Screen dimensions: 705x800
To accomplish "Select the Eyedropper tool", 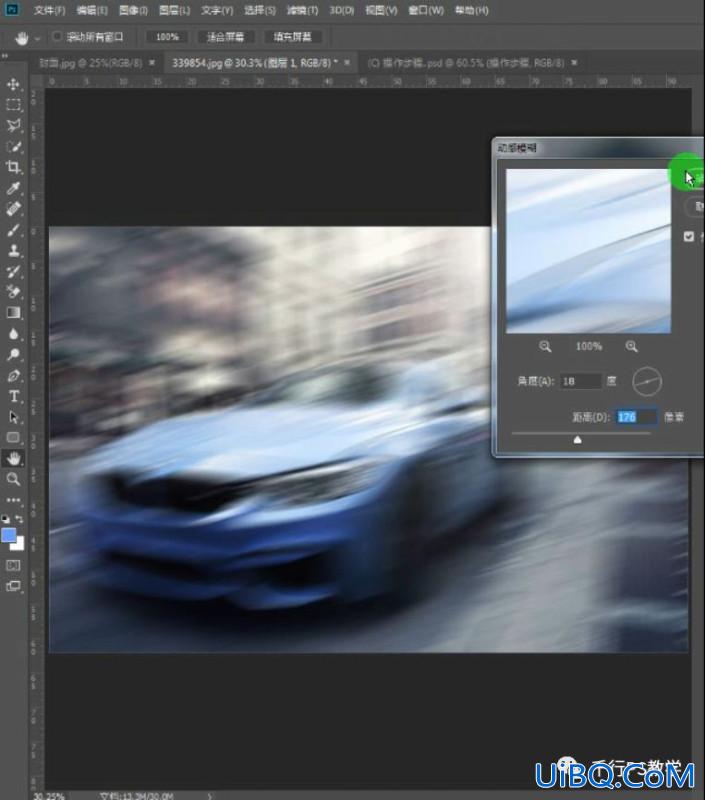I will pos(13,188).
